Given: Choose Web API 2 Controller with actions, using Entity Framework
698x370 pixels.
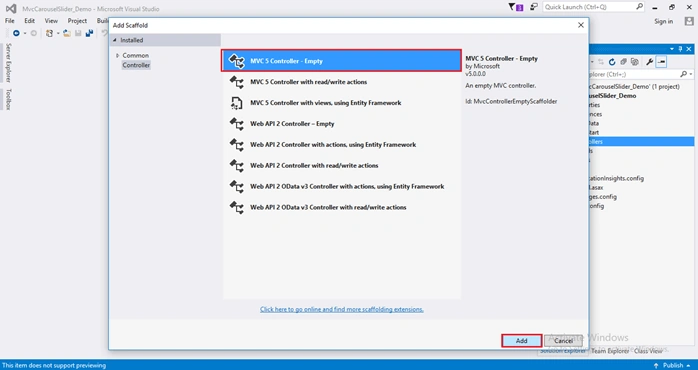Looking at the screenshot, I should pos(341,145).
